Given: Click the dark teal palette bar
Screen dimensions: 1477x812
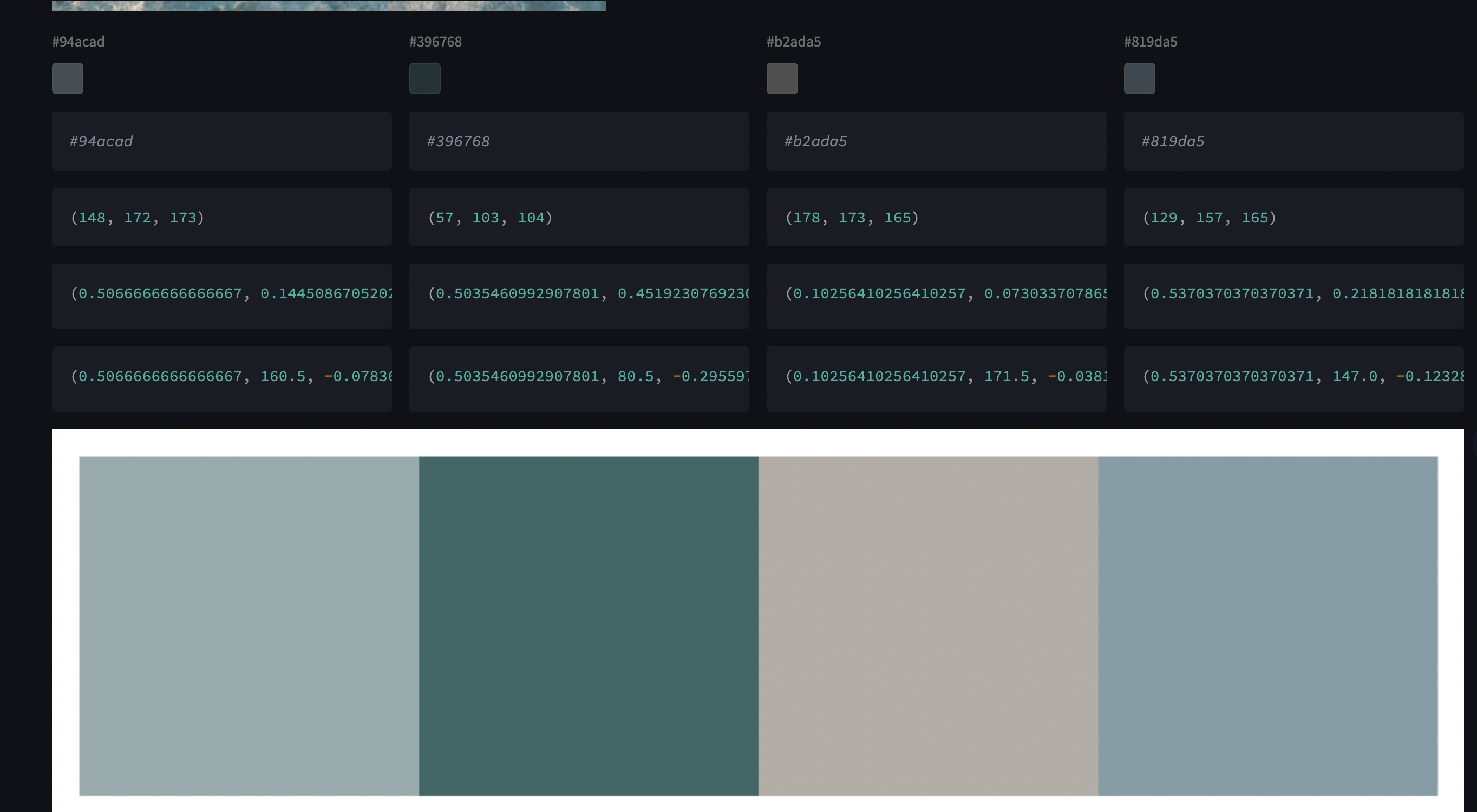Looking at the screenshot, I should 589,626.
